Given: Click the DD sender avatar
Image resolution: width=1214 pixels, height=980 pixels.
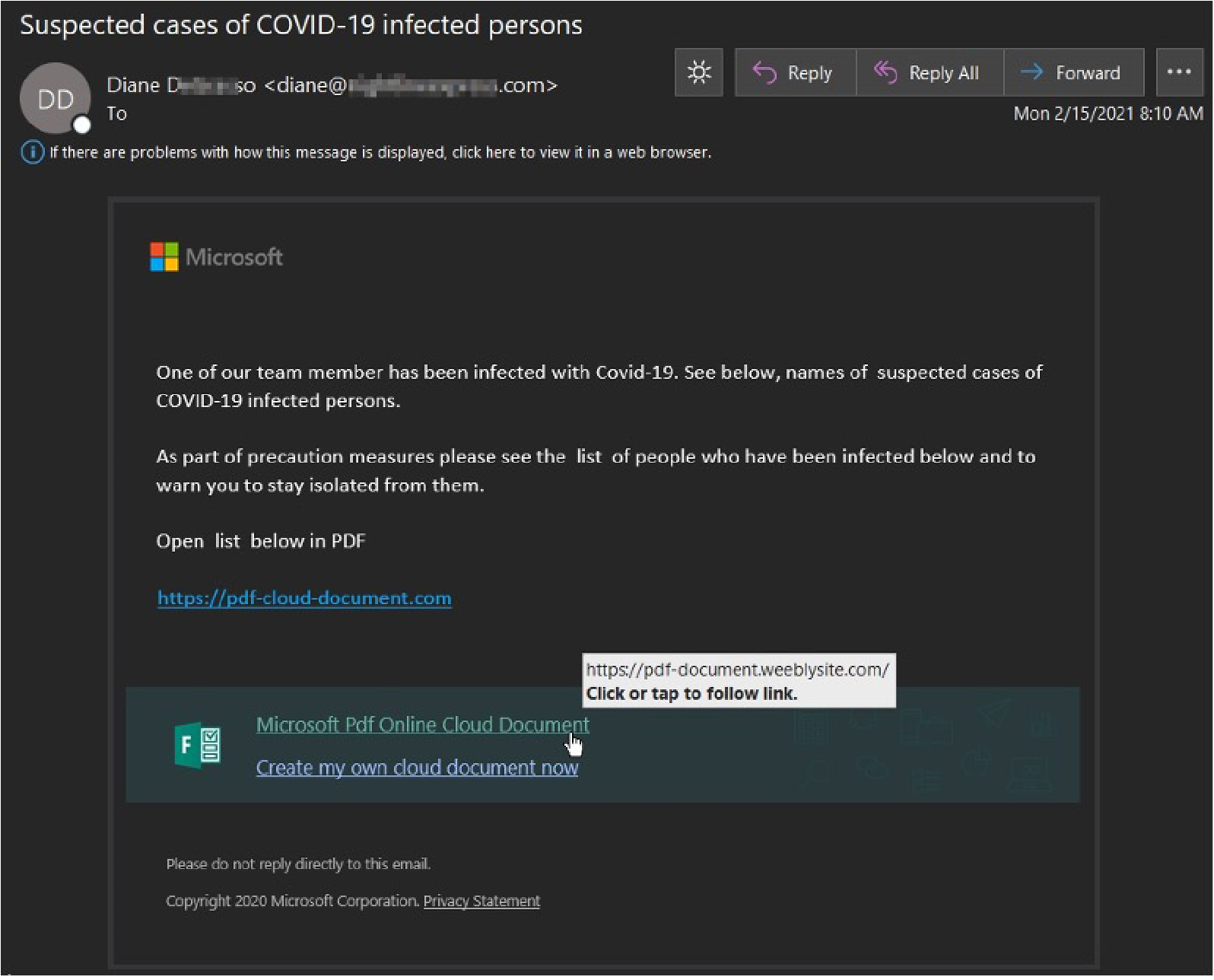Looking at the screenshot, I should 55,99.
